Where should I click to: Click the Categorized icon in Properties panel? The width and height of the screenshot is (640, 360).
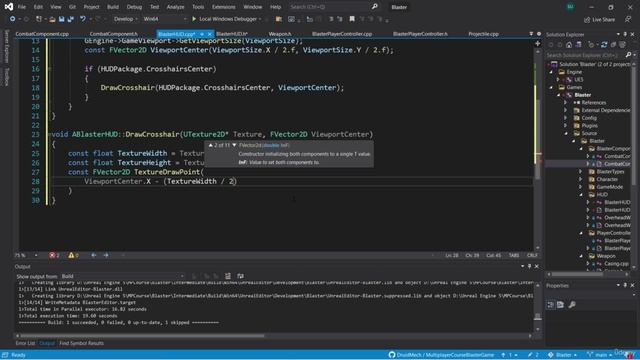click(x=551, y=304)
